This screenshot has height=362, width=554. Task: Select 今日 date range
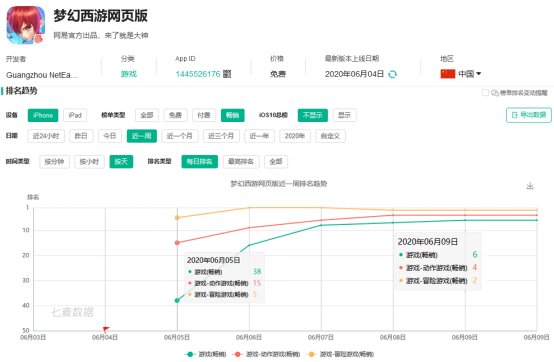110,136
